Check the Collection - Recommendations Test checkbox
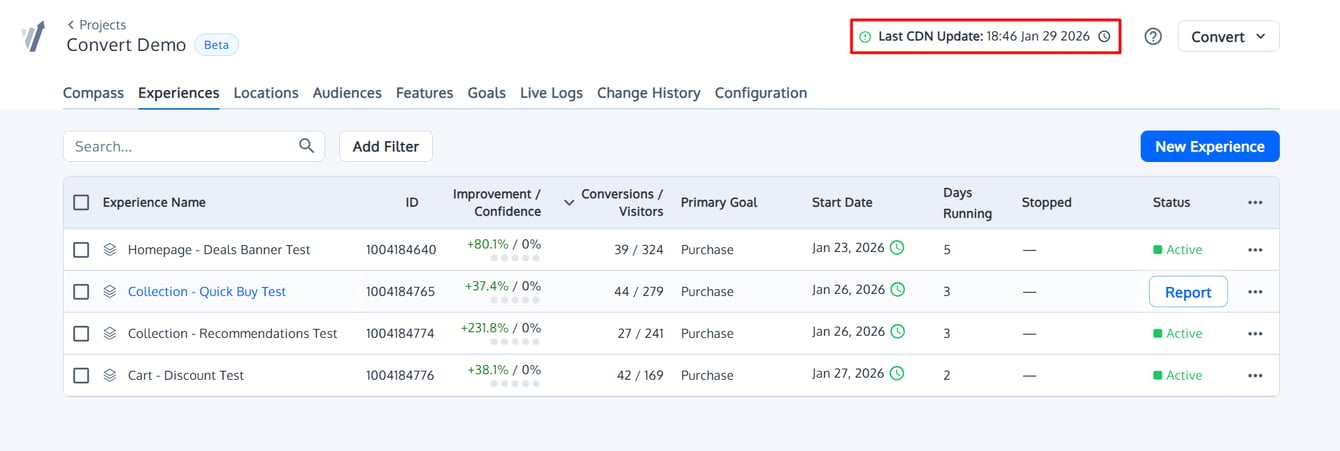Image resolution: width=1340 pixels, height=451 pixels. 81,334
